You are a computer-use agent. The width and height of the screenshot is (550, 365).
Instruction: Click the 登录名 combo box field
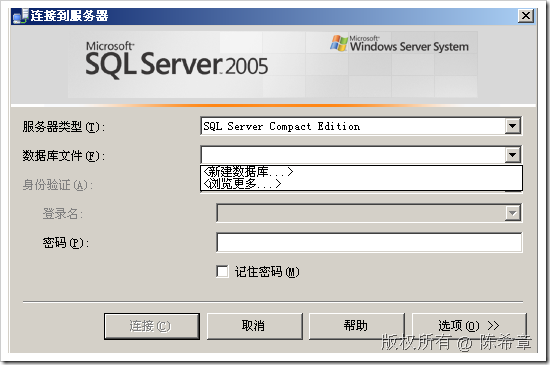pyautogui.click(x=369, y=213)
